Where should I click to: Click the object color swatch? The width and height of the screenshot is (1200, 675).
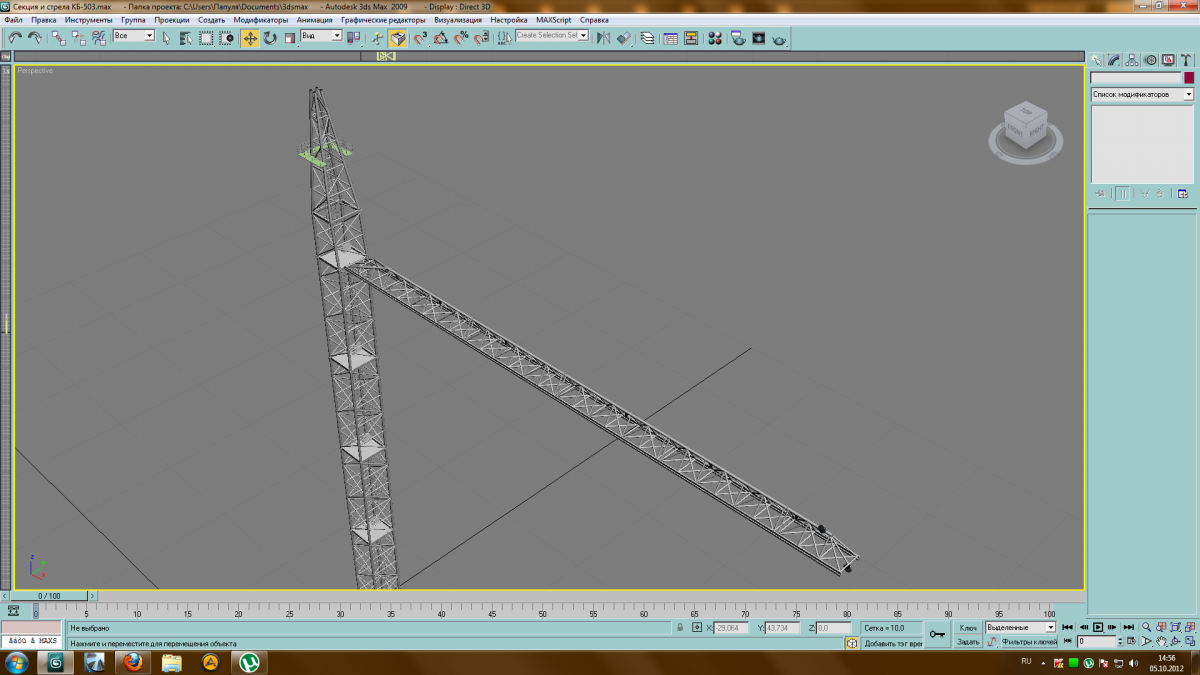(x=1189, y=78)
